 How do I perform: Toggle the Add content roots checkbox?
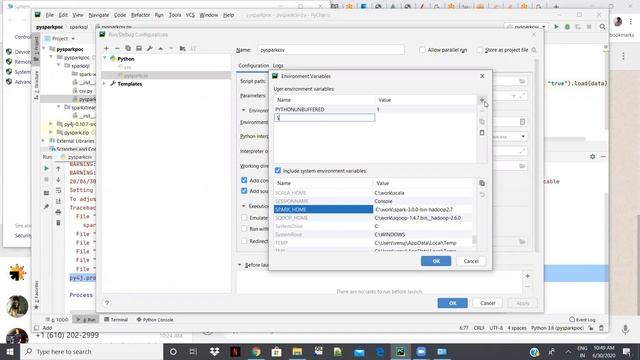(244, 180)
